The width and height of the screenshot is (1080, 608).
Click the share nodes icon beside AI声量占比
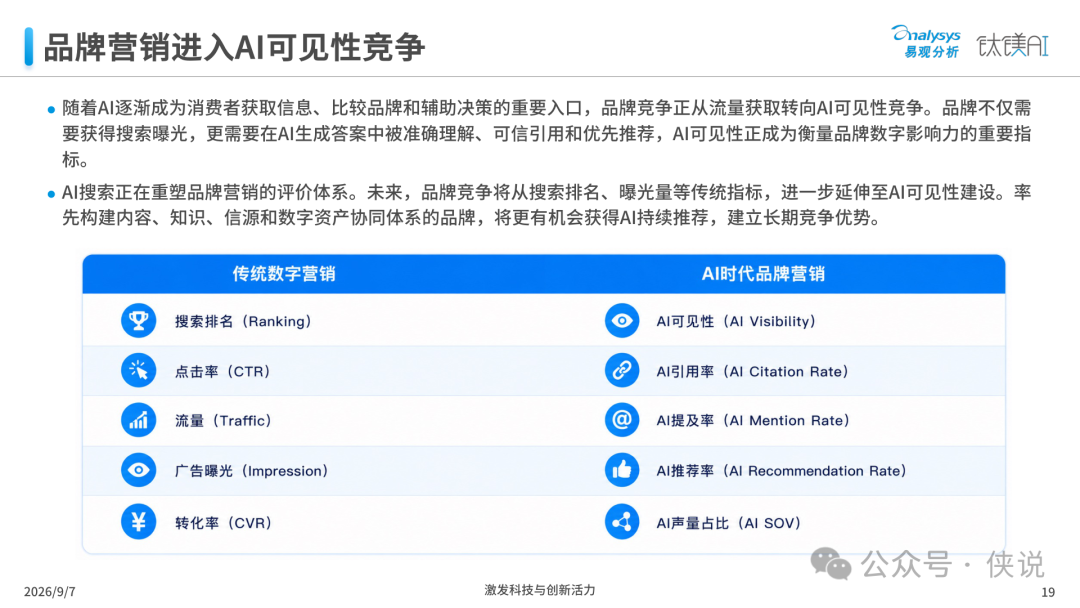pos(622,522)
